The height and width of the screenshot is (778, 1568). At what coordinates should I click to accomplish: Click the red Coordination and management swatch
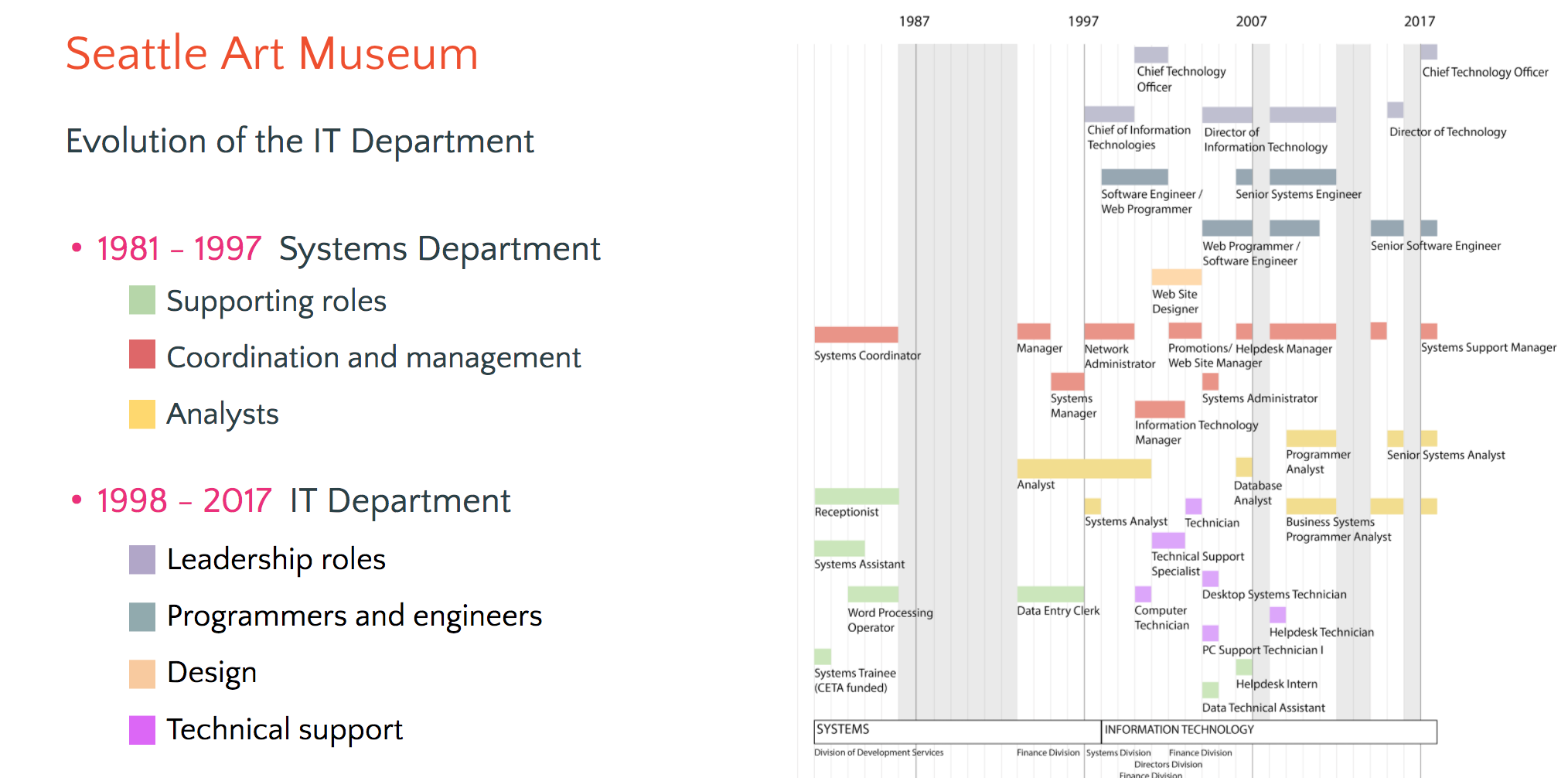pyautogui.click(x=142, y=354)
